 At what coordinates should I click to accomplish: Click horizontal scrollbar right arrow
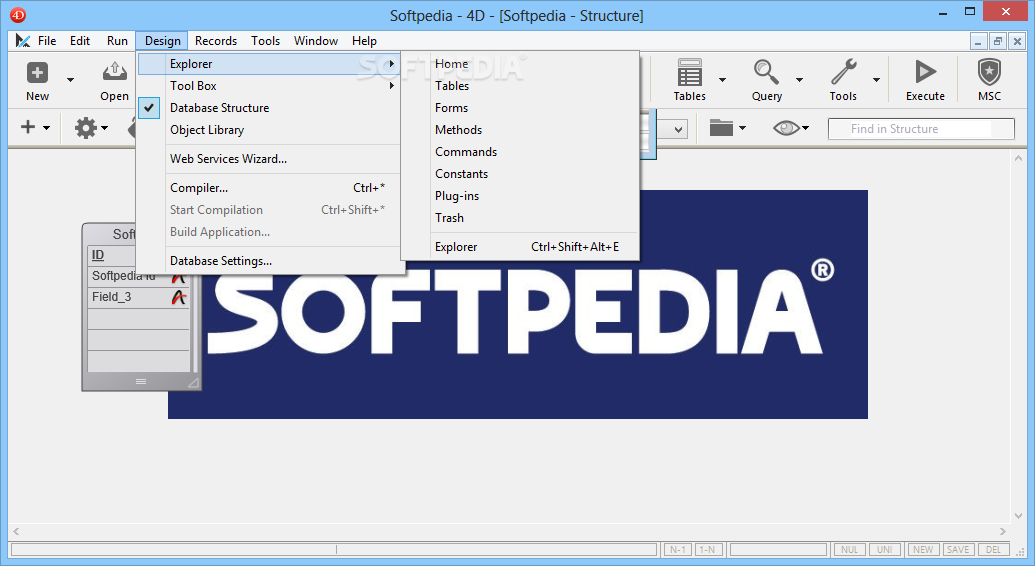(x=1003, y=531)
